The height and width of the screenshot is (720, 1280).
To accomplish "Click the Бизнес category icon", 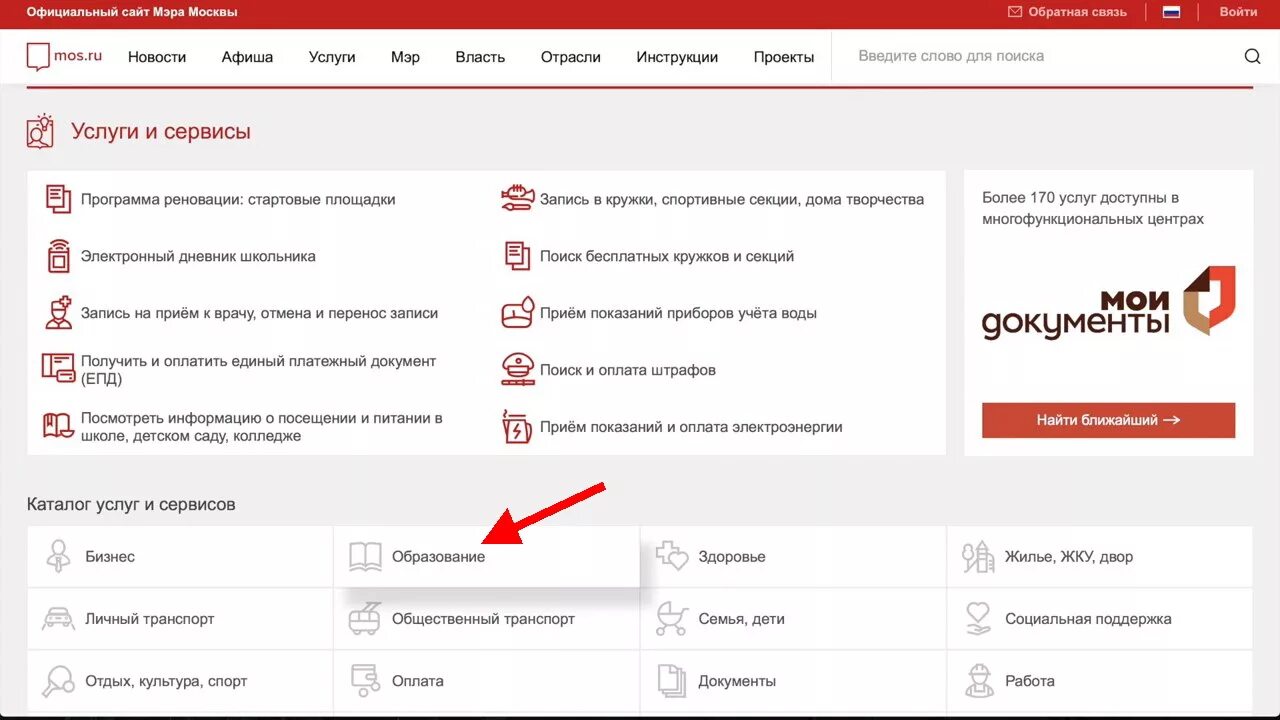I will tap(58, 556).
